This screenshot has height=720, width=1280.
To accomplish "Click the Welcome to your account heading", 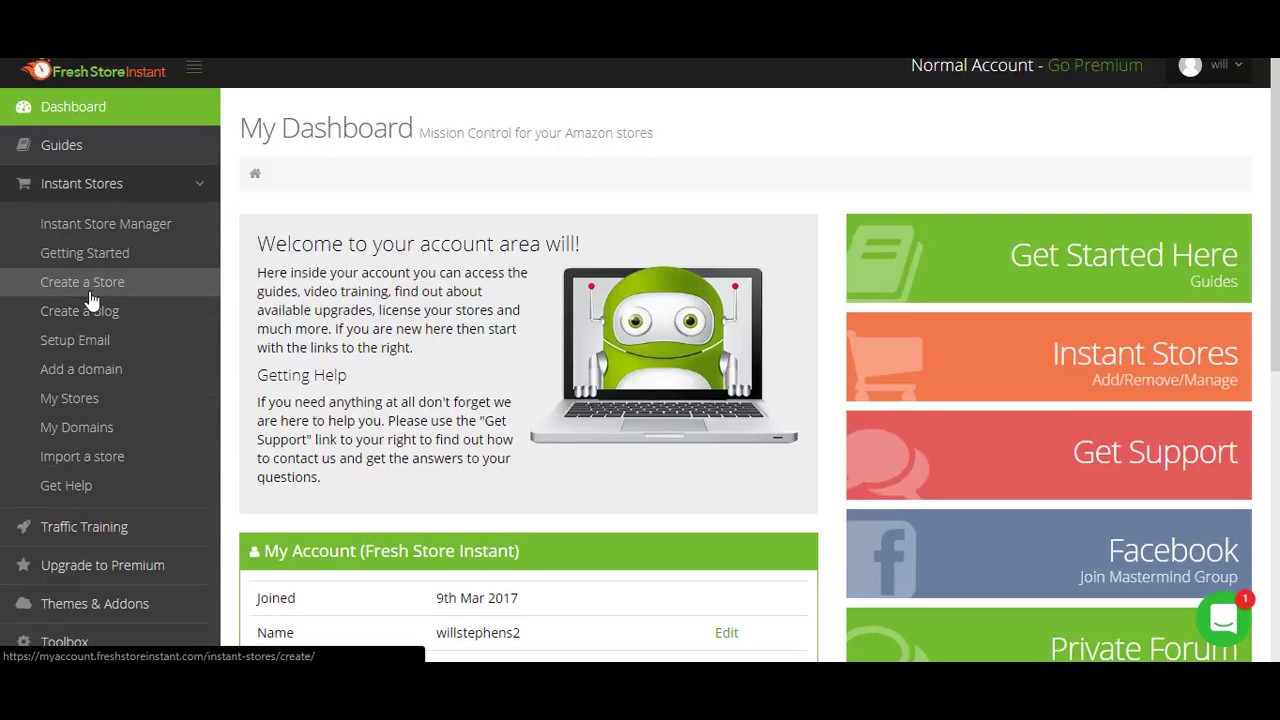I will click(x=418, y=244).
